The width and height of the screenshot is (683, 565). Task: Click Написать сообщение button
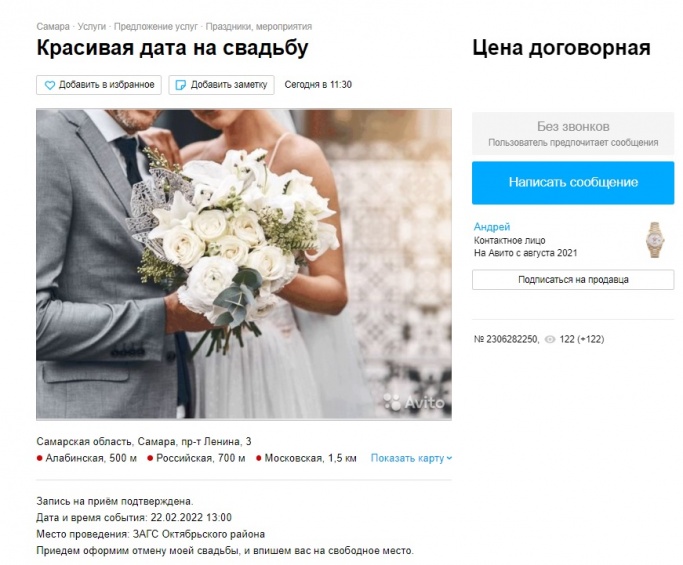coord(573,183)
